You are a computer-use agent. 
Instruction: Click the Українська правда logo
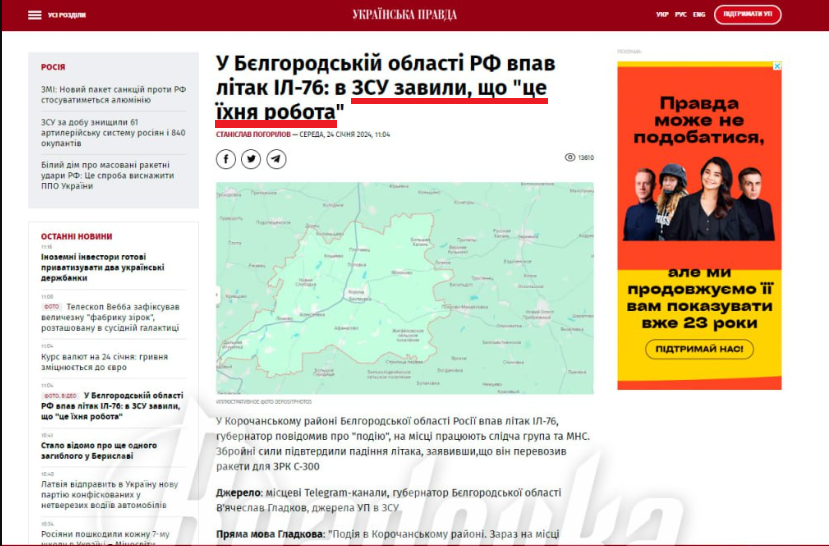[x=404, y=15]
